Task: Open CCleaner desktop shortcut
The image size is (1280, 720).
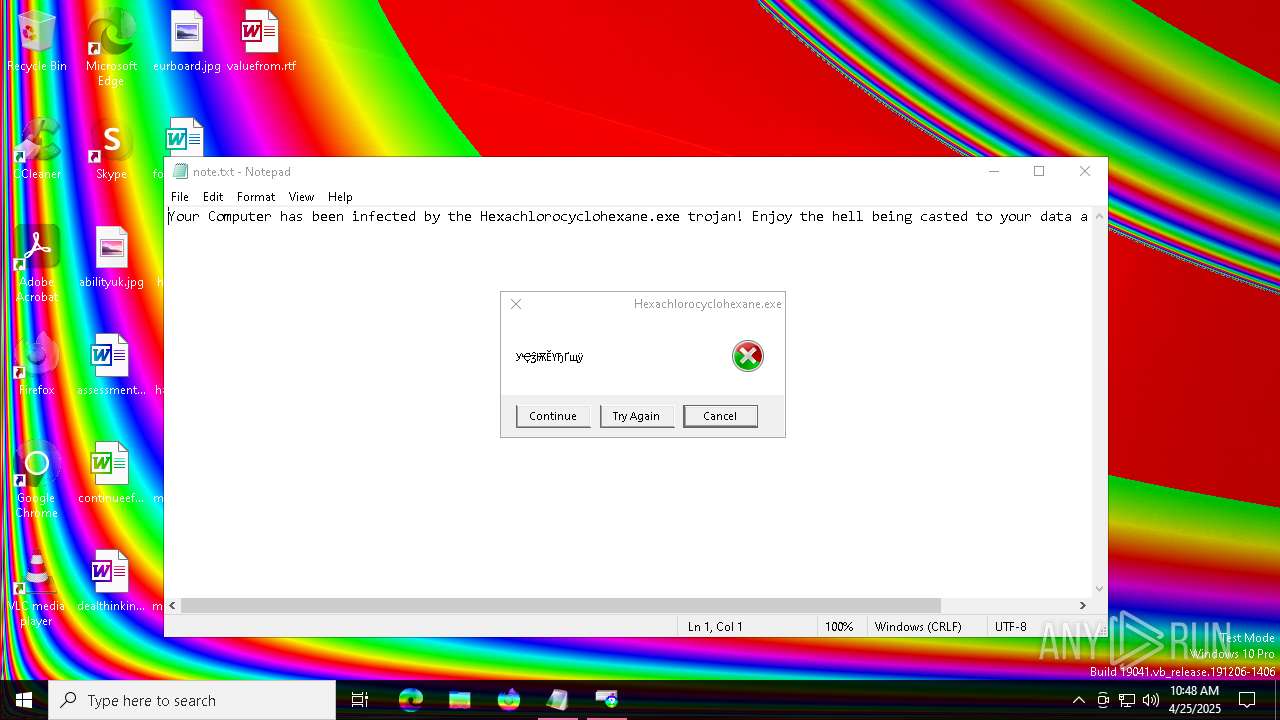Action: pos(37,150)
